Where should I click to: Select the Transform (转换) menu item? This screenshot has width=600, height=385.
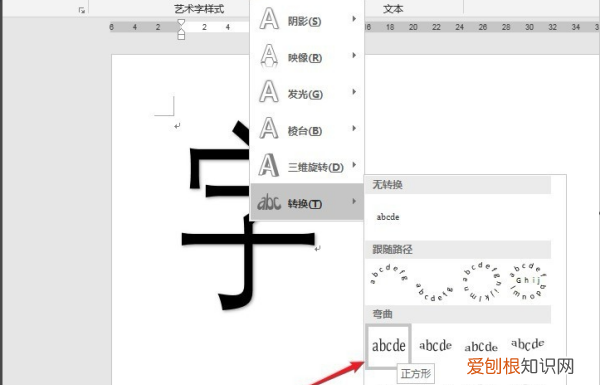(x=307, y=202)
